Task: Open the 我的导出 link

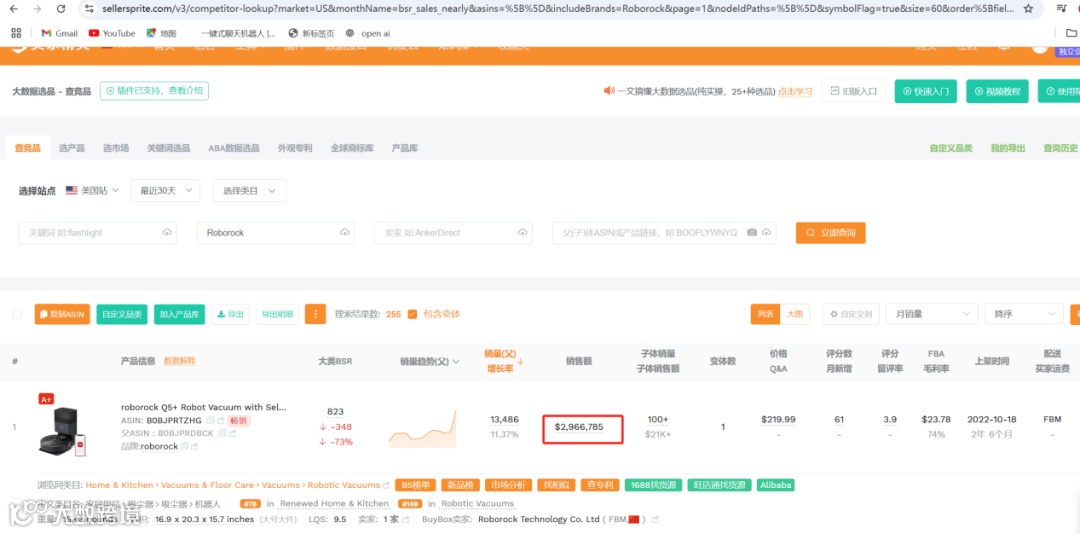Action: click(1008, 148)
